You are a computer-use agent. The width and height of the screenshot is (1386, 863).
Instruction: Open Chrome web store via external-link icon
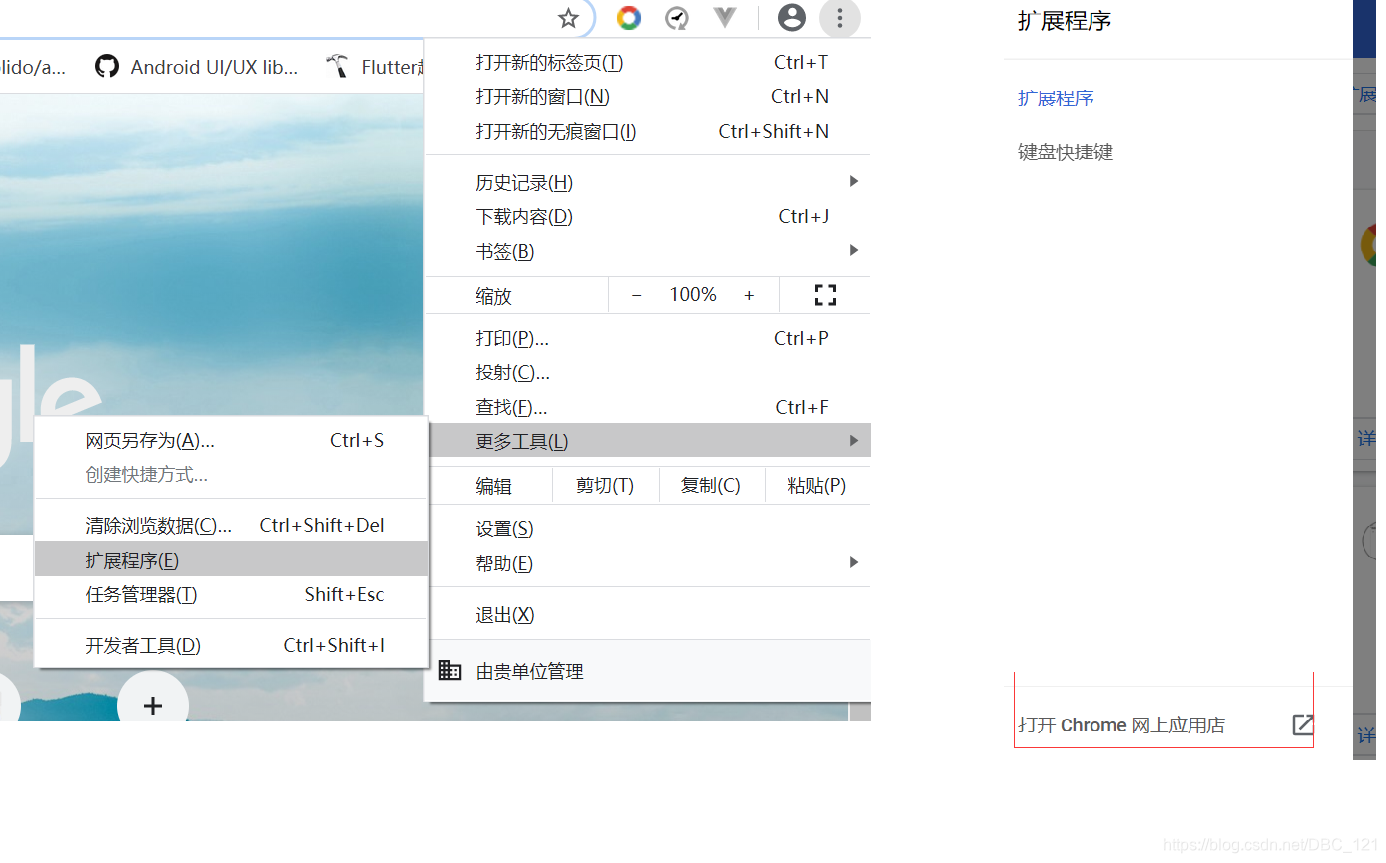1303,725
